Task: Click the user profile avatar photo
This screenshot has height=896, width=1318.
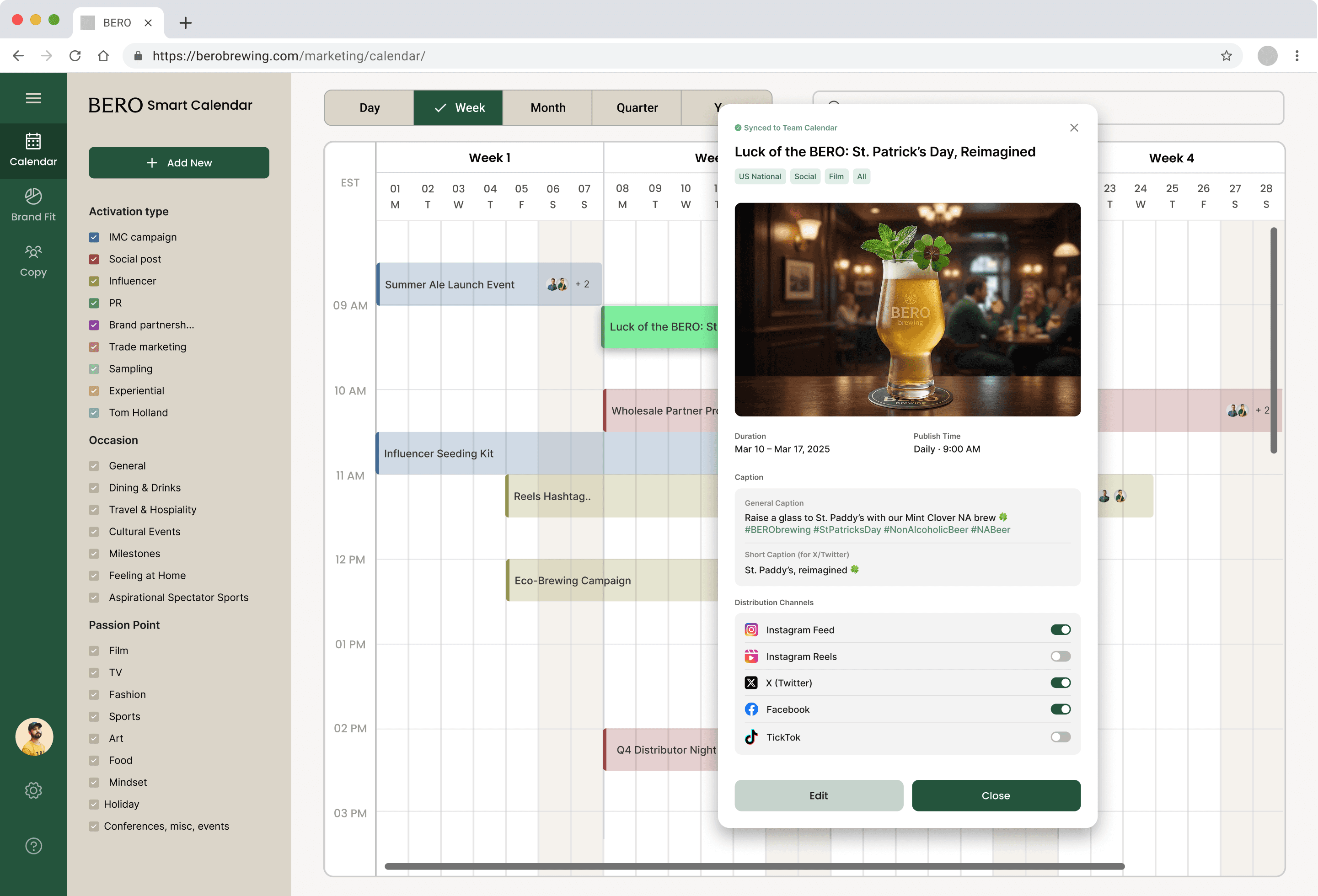Action: (34, 737)
